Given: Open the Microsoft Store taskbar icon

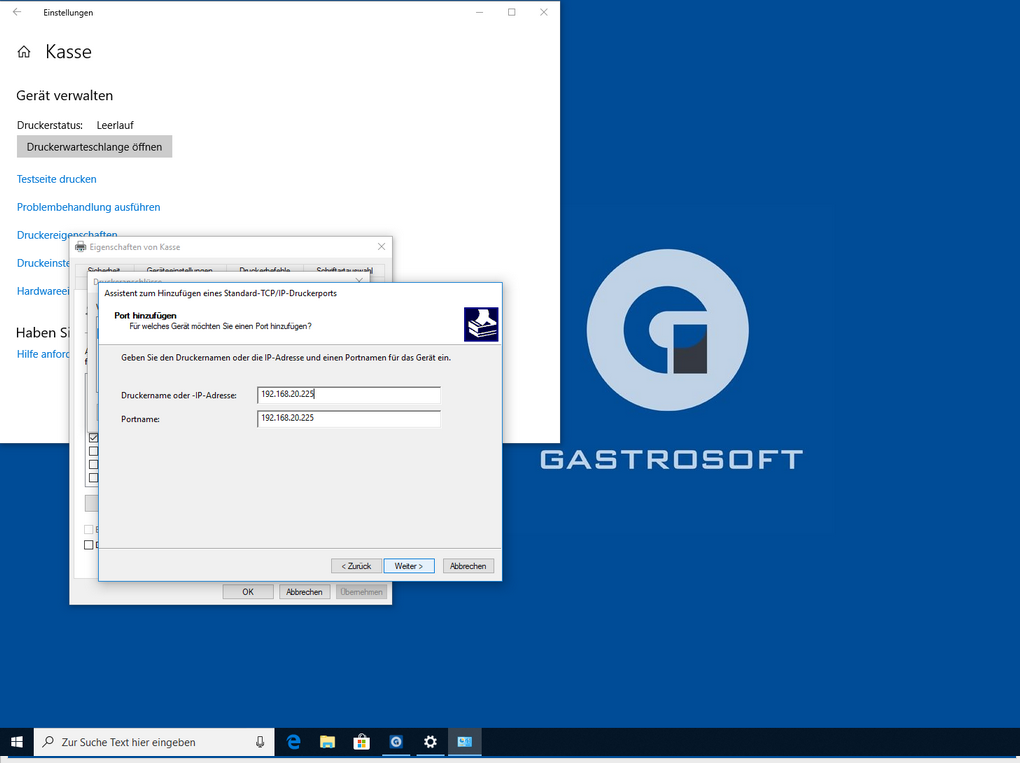Looking at the screenshot, I should point(362,742).
